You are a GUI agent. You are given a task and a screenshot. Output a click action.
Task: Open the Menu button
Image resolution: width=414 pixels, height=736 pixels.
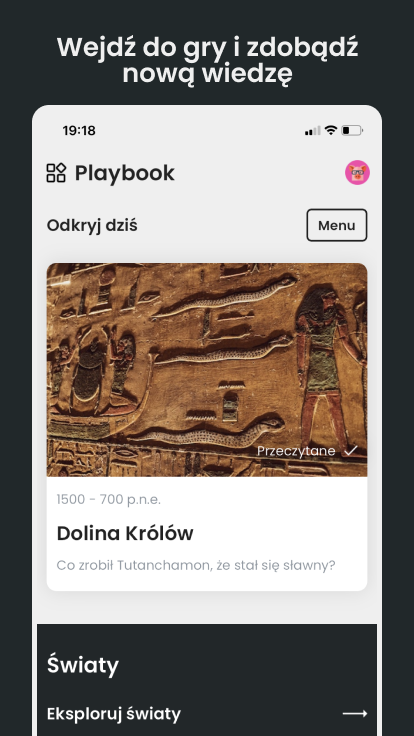tap(337, 225)
